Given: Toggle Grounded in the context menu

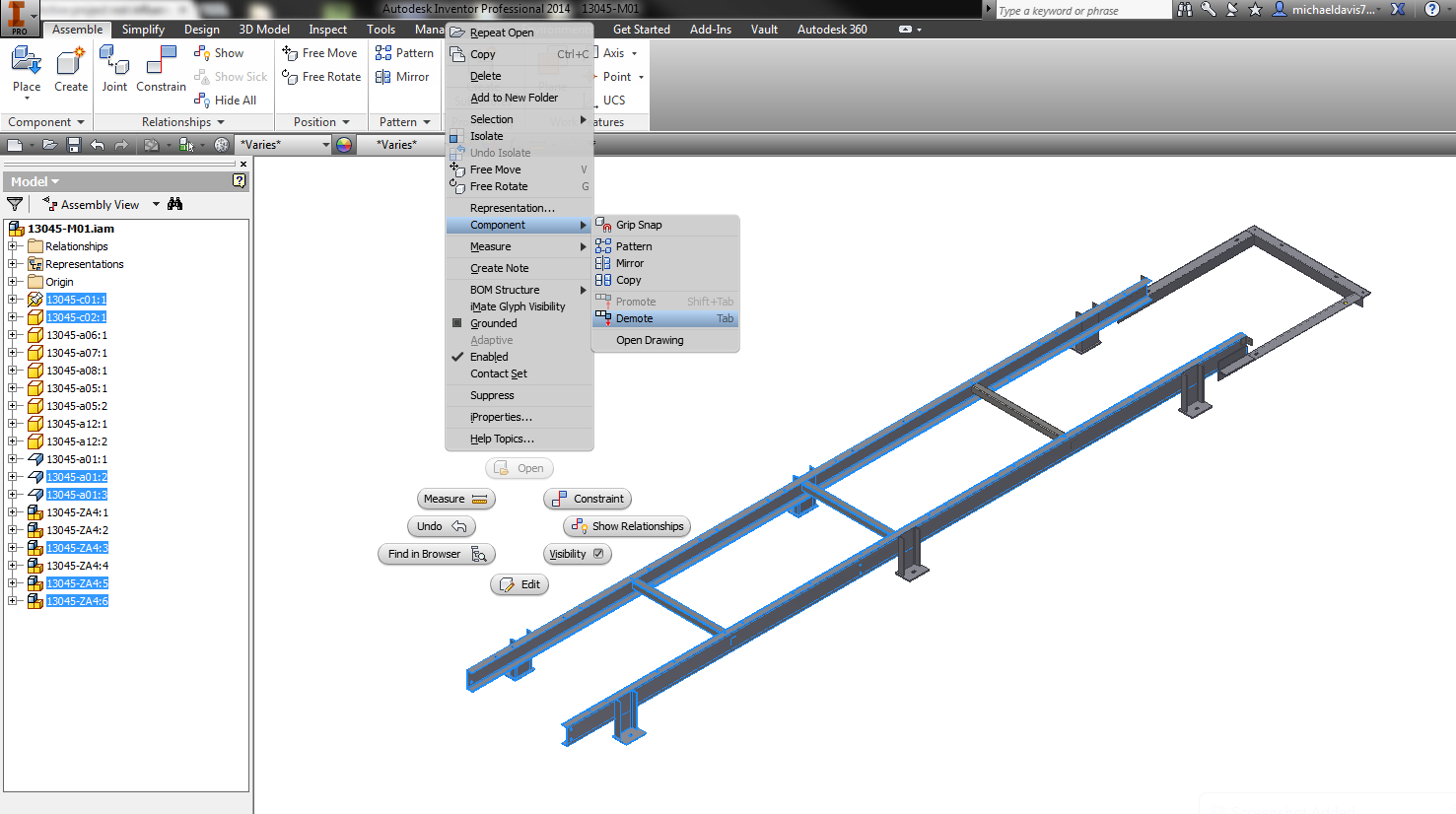Looking at the screenshot, I should point(520,323).
